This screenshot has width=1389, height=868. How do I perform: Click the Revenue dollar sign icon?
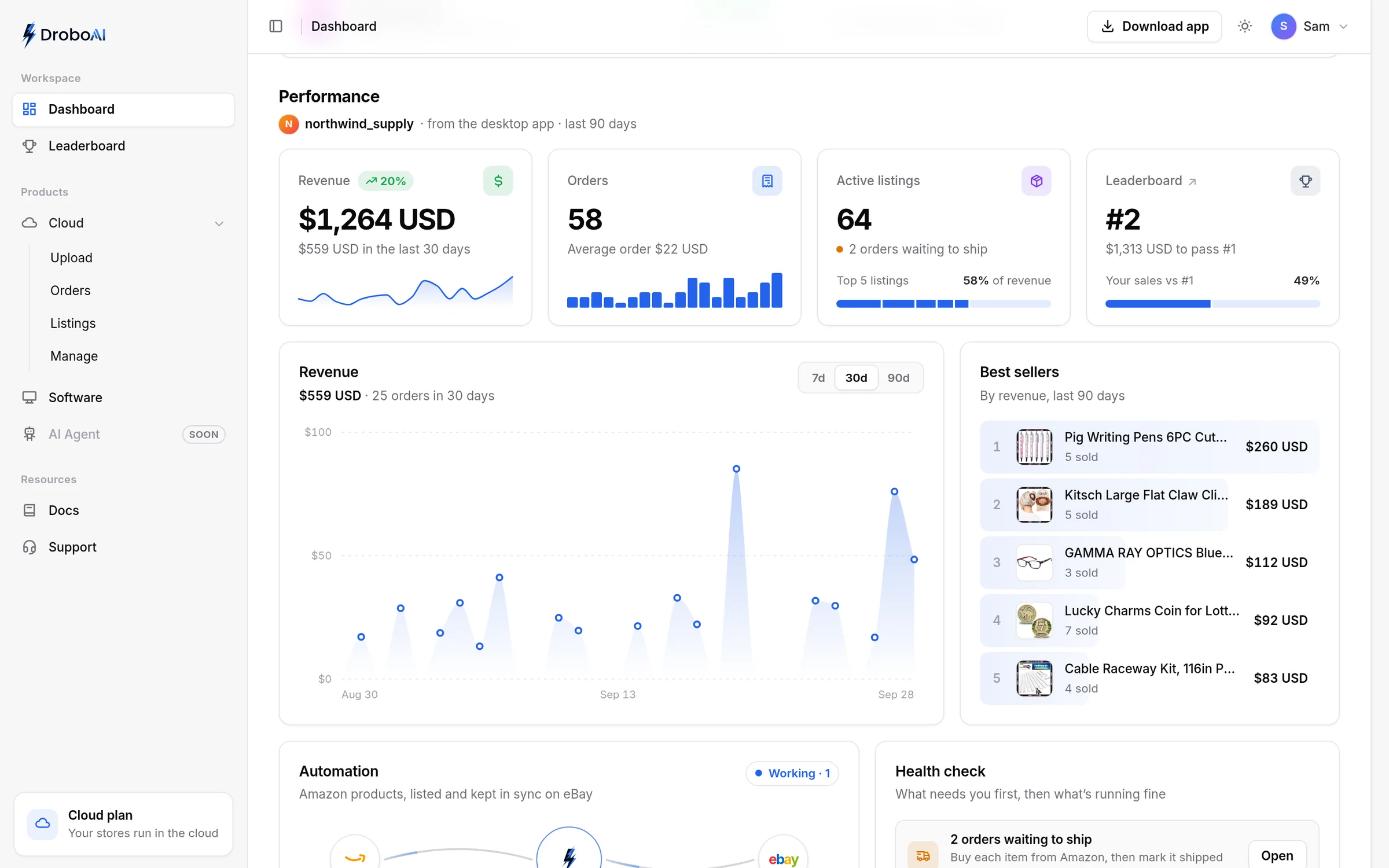(498, 181)
